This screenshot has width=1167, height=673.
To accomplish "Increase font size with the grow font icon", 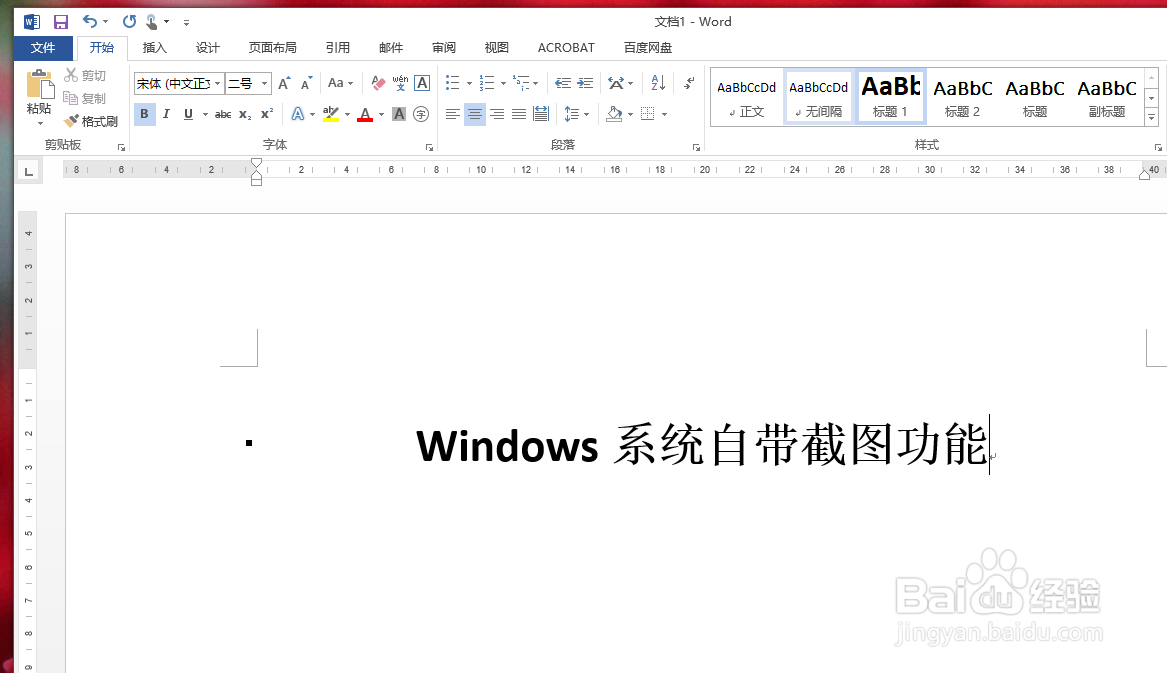I will 284,83.
